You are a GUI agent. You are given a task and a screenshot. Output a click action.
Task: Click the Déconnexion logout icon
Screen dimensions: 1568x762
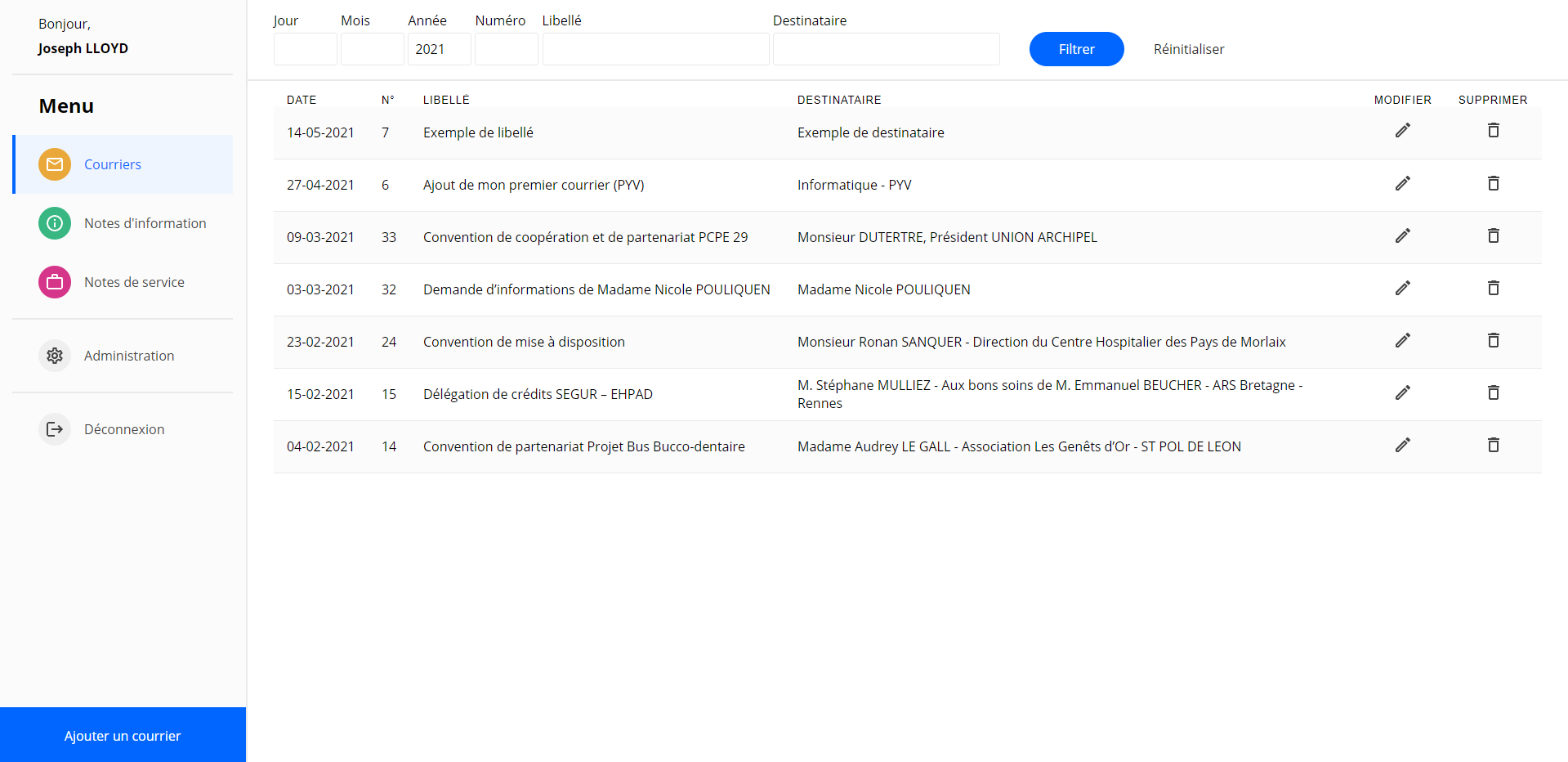(x=54, y=428)
